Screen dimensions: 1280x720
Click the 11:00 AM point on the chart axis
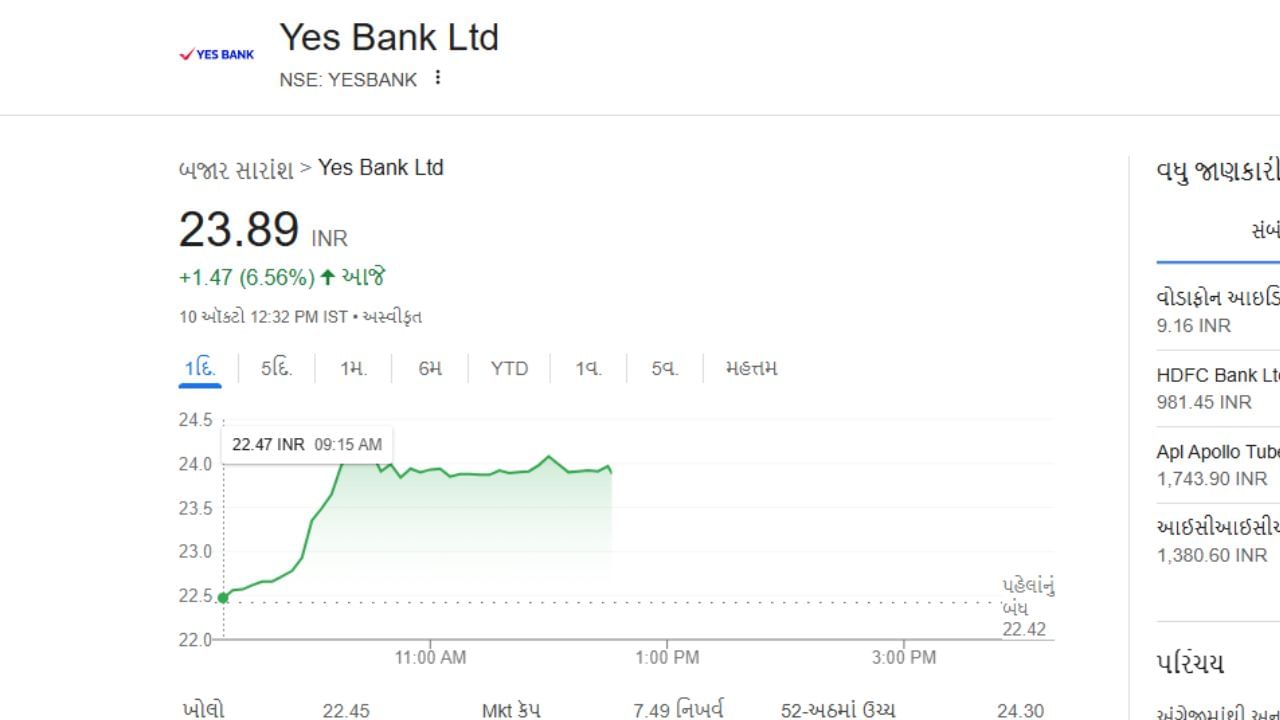tap(430, 657)
